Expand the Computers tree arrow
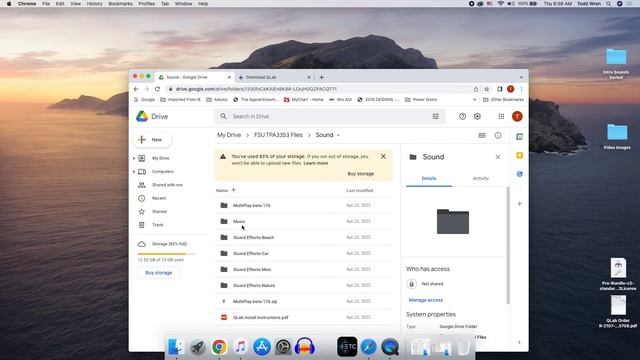Image resolution: width=640 pixels, height=360 pixels. [134, 172]
